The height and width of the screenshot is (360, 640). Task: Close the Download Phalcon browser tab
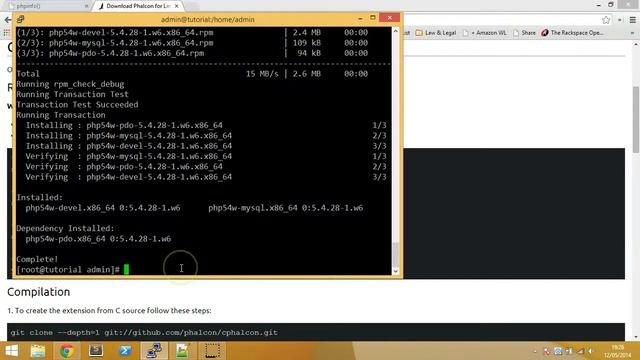(x=176, y=6)
